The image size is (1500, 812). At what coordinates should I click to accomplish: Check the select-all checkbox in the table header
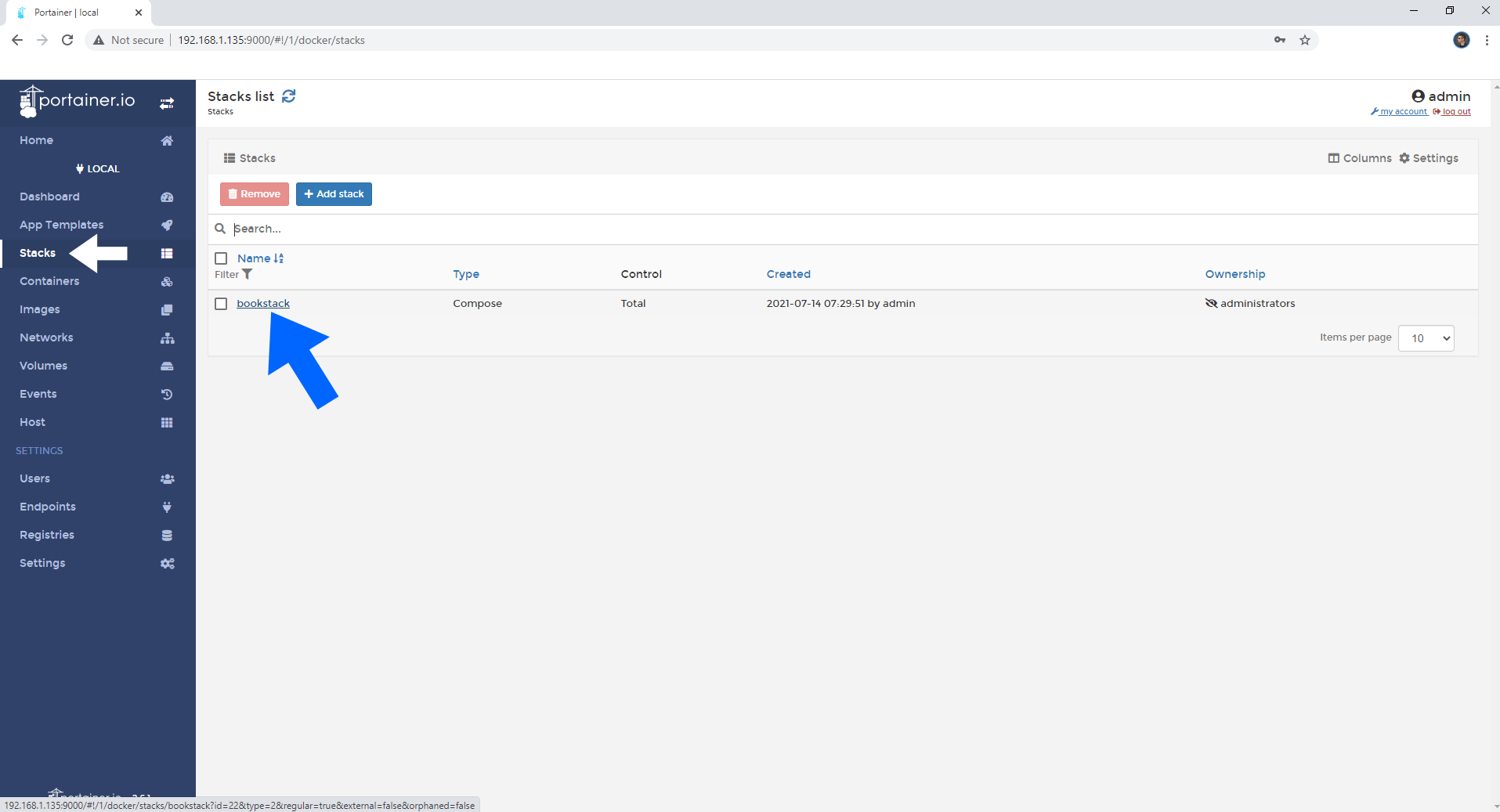pyautogui.click(x=221, y=258)
